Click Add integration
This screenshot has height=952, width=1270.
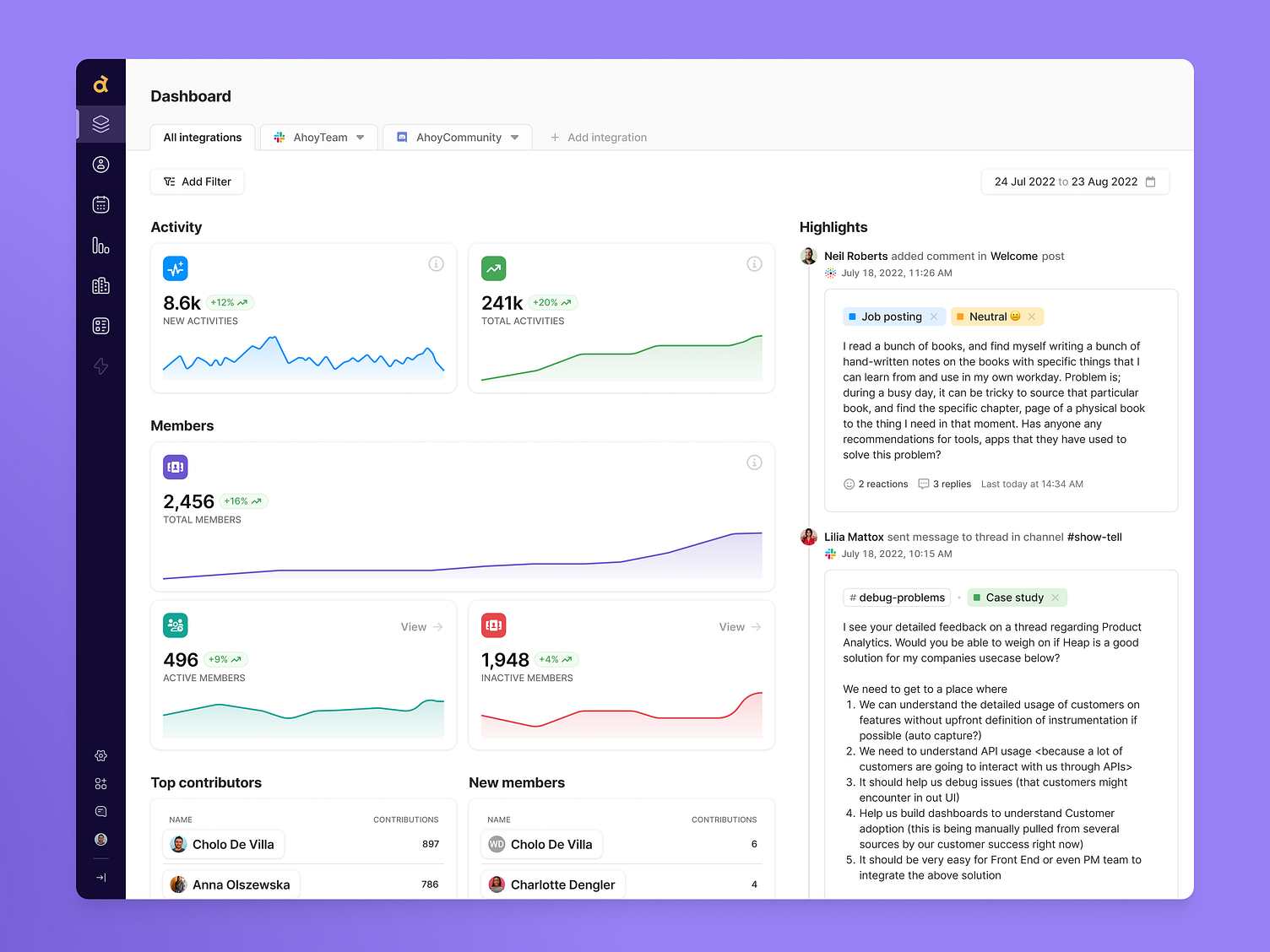click(x=599, y=137)
